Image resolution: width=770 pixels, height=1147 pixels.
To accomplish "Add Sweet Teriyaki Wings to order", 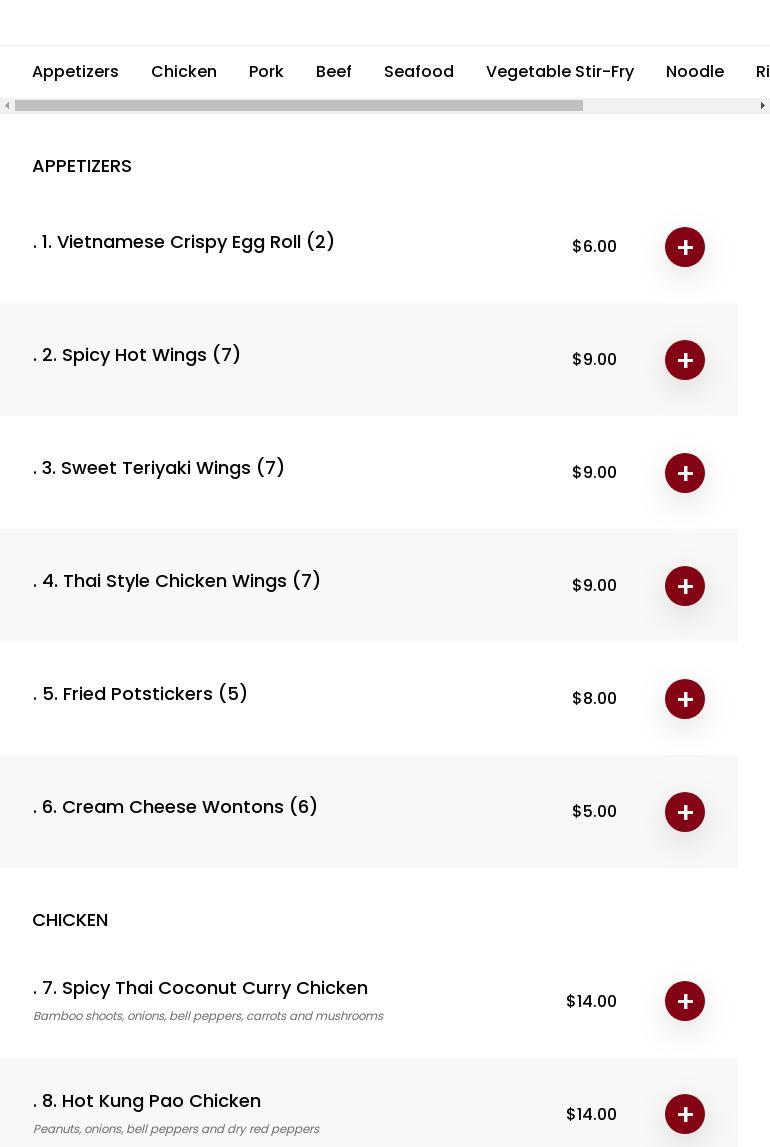I will tap(685, 473).
